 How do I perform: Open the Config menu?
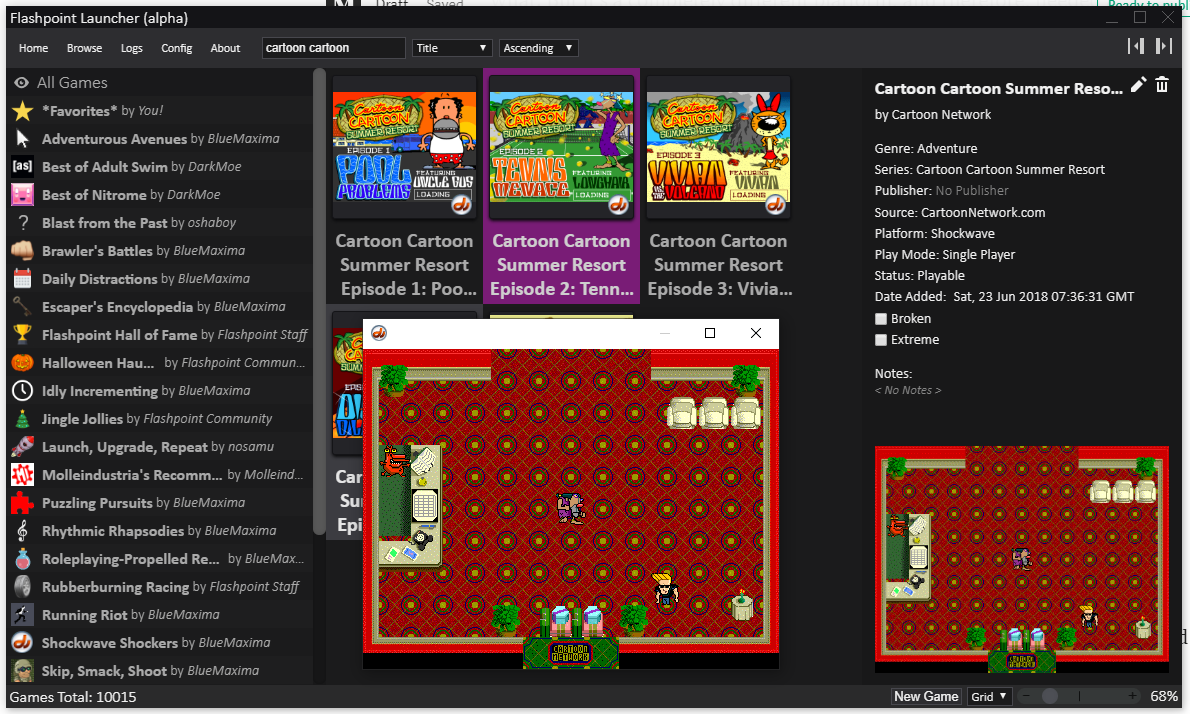176,48
